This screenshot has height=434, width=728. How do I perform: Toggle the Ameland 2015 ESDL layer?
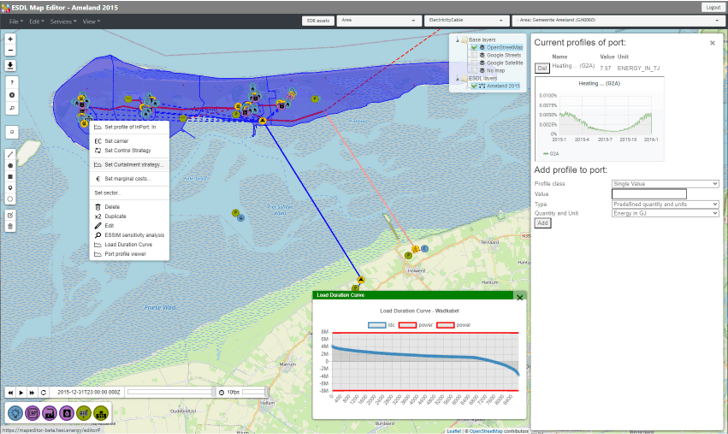(474, 86)
